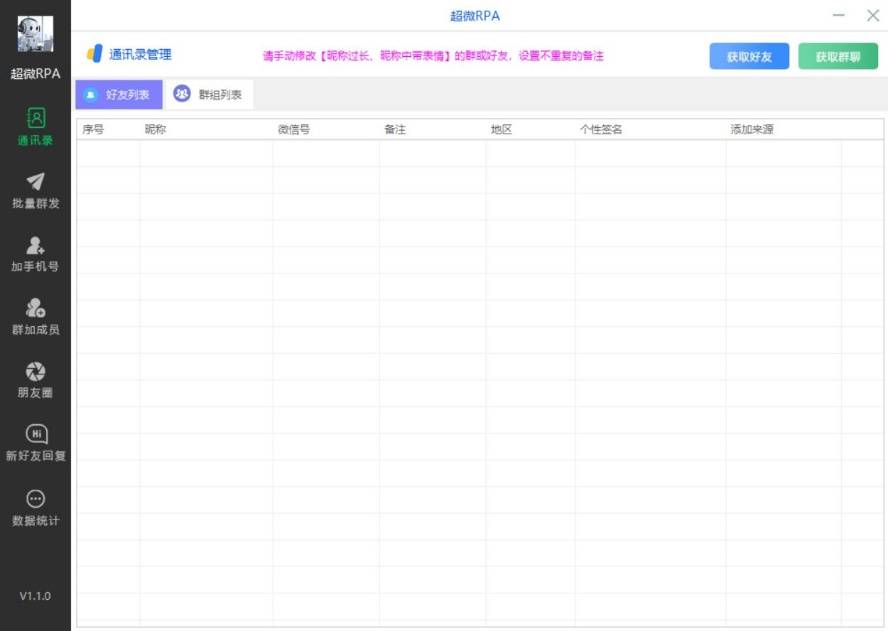Click the 获取群聊 button
This screenshot has width=888, height=631.
pos(839,56)
